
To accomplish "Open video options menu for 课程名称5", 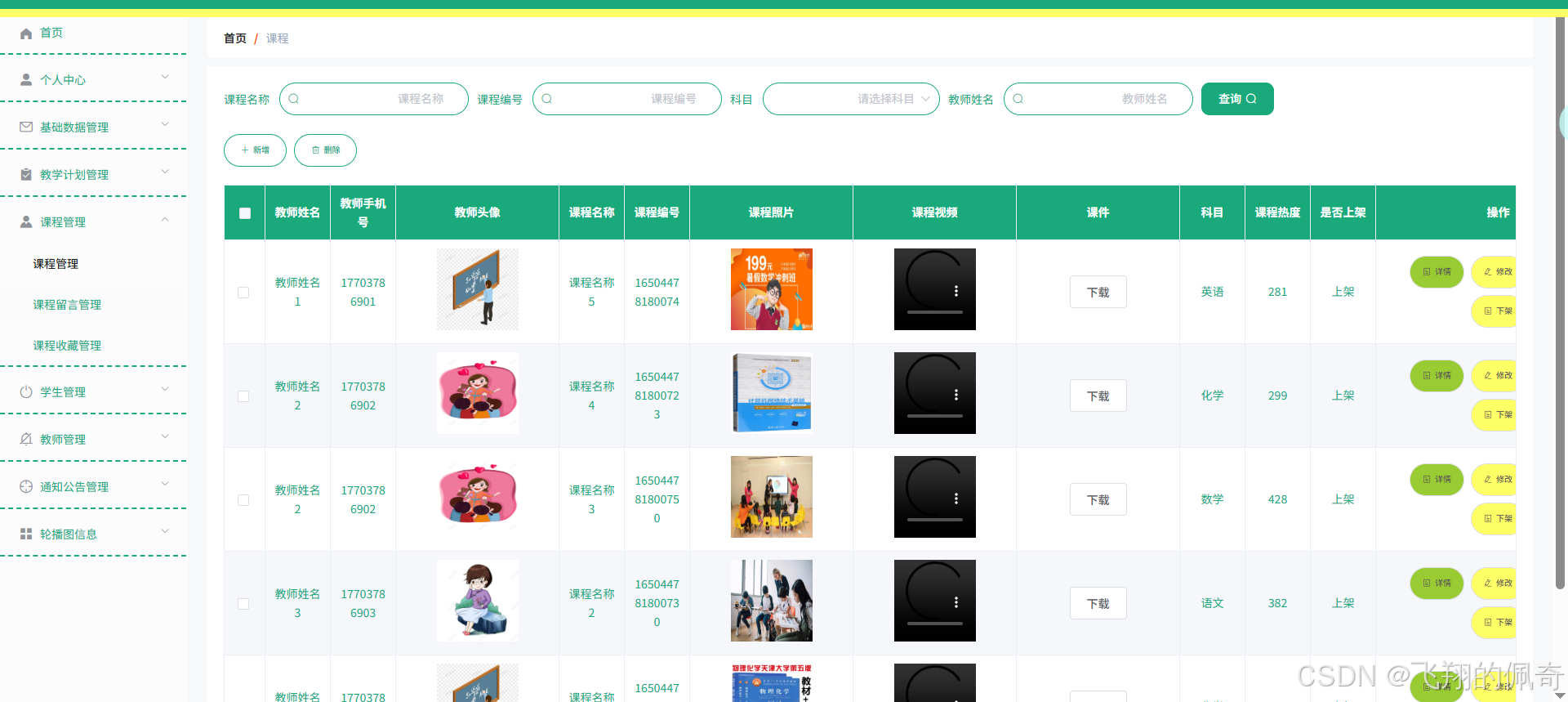I will (x=956, y=291).
